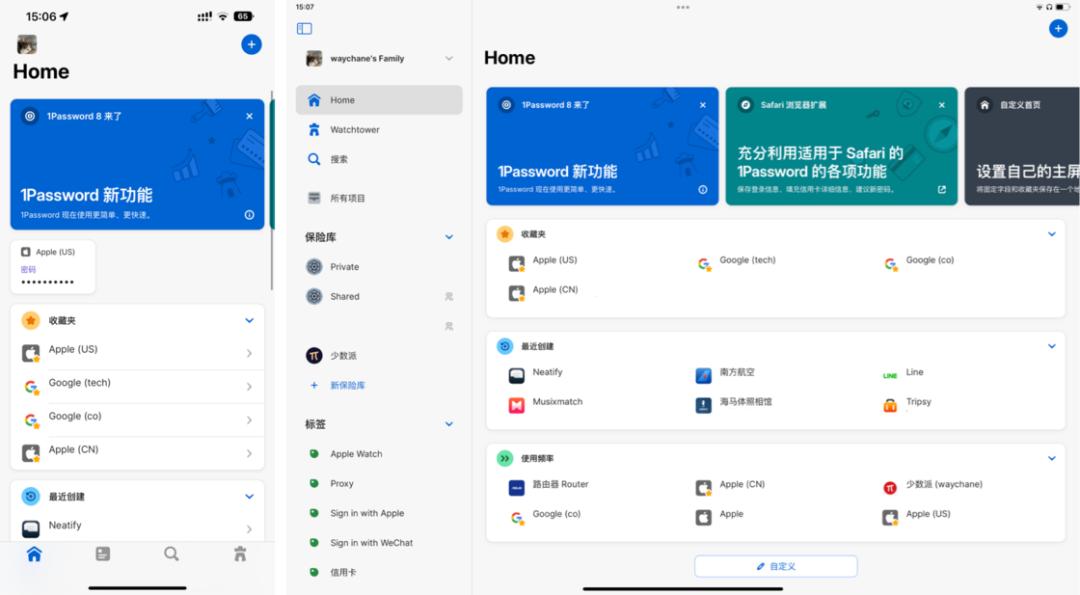Open the Apple (CN) row on the iPhone
This screenshot has height=595, width=1080.
138,452
